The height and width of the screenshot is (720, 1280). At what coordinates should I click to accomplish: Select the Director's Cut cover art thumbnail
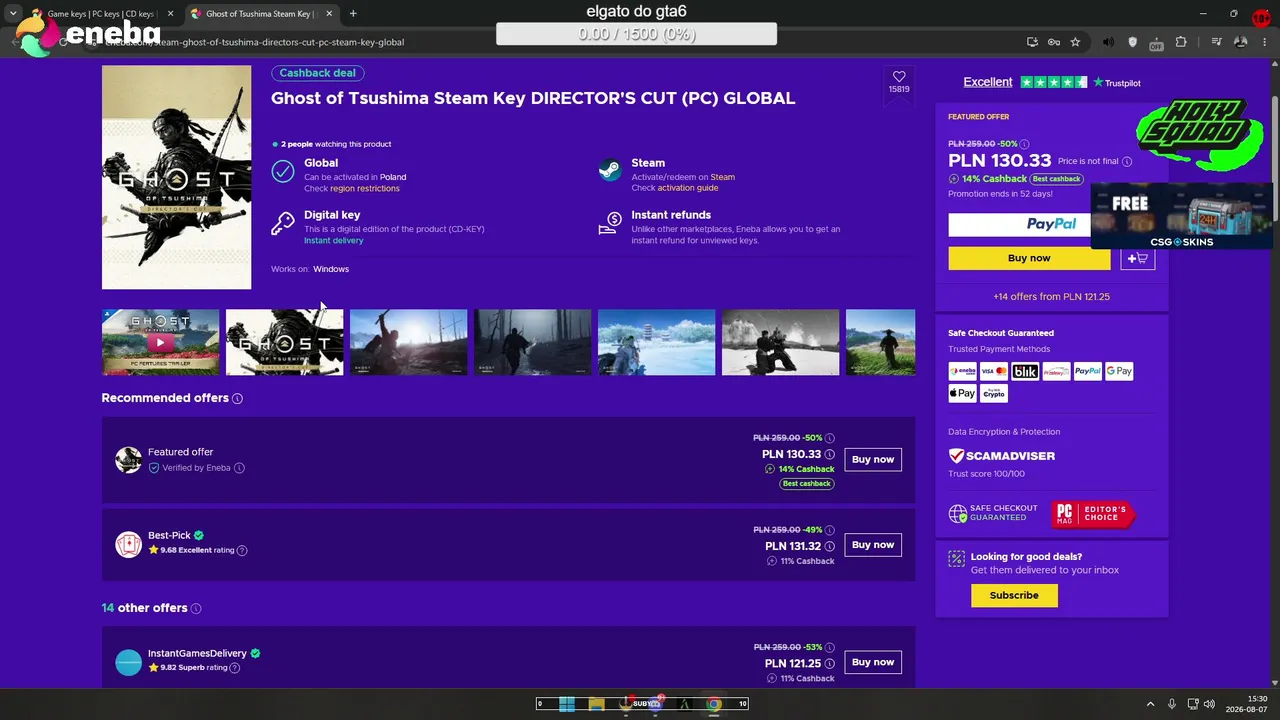coord(284,342)
